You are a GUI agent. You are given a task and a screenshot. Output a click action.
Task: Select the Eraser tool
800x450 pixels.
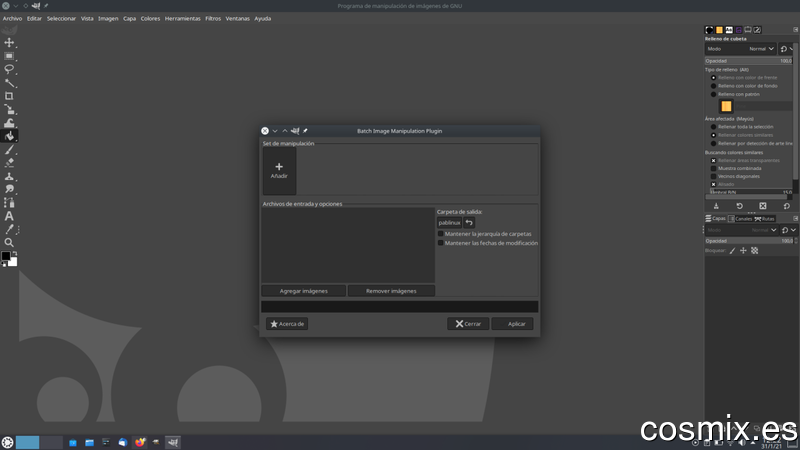click(9, 163)
